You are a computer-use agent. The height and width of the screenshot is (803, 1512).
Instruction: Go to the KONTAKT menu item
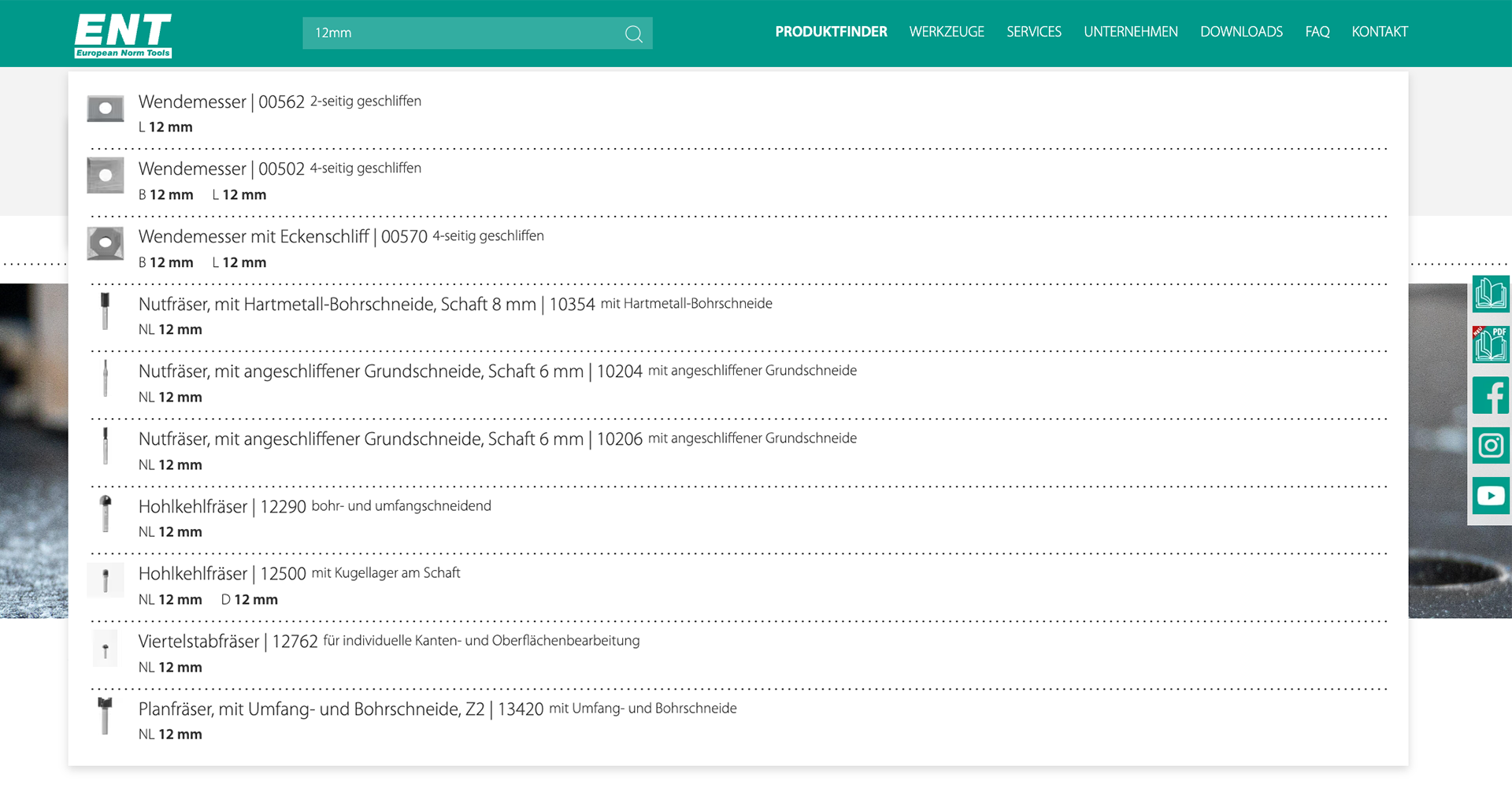tap(1380, 32)
